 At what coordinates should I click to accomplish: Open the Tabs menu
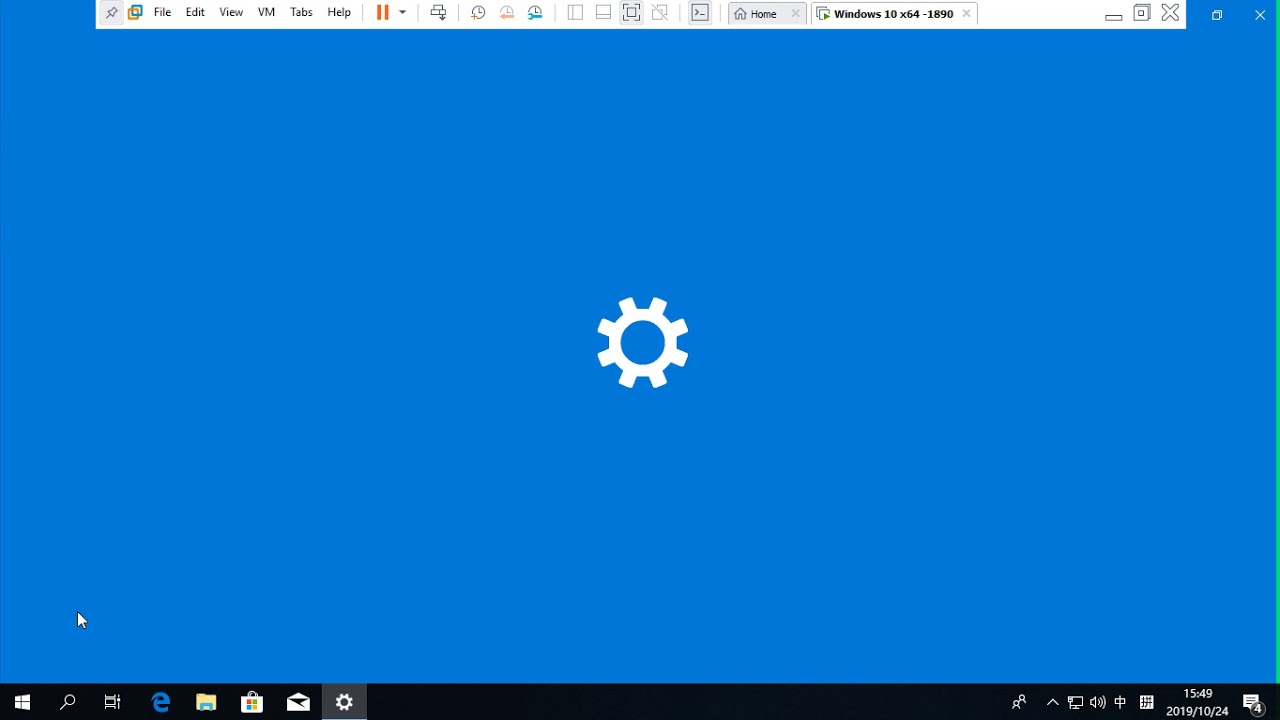point(301,13)
